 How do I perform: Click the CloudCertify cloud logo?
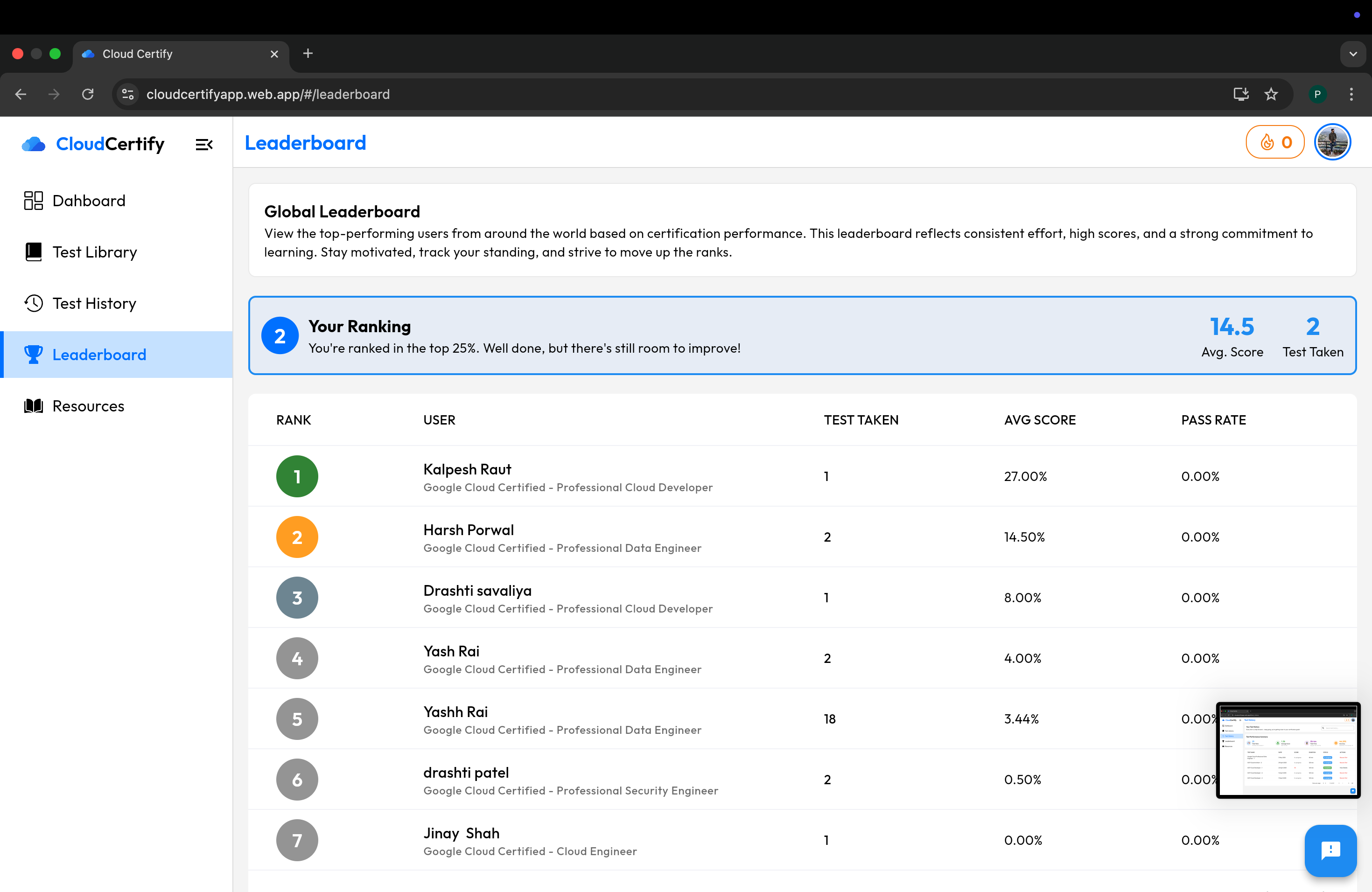(x=34, y=144)
